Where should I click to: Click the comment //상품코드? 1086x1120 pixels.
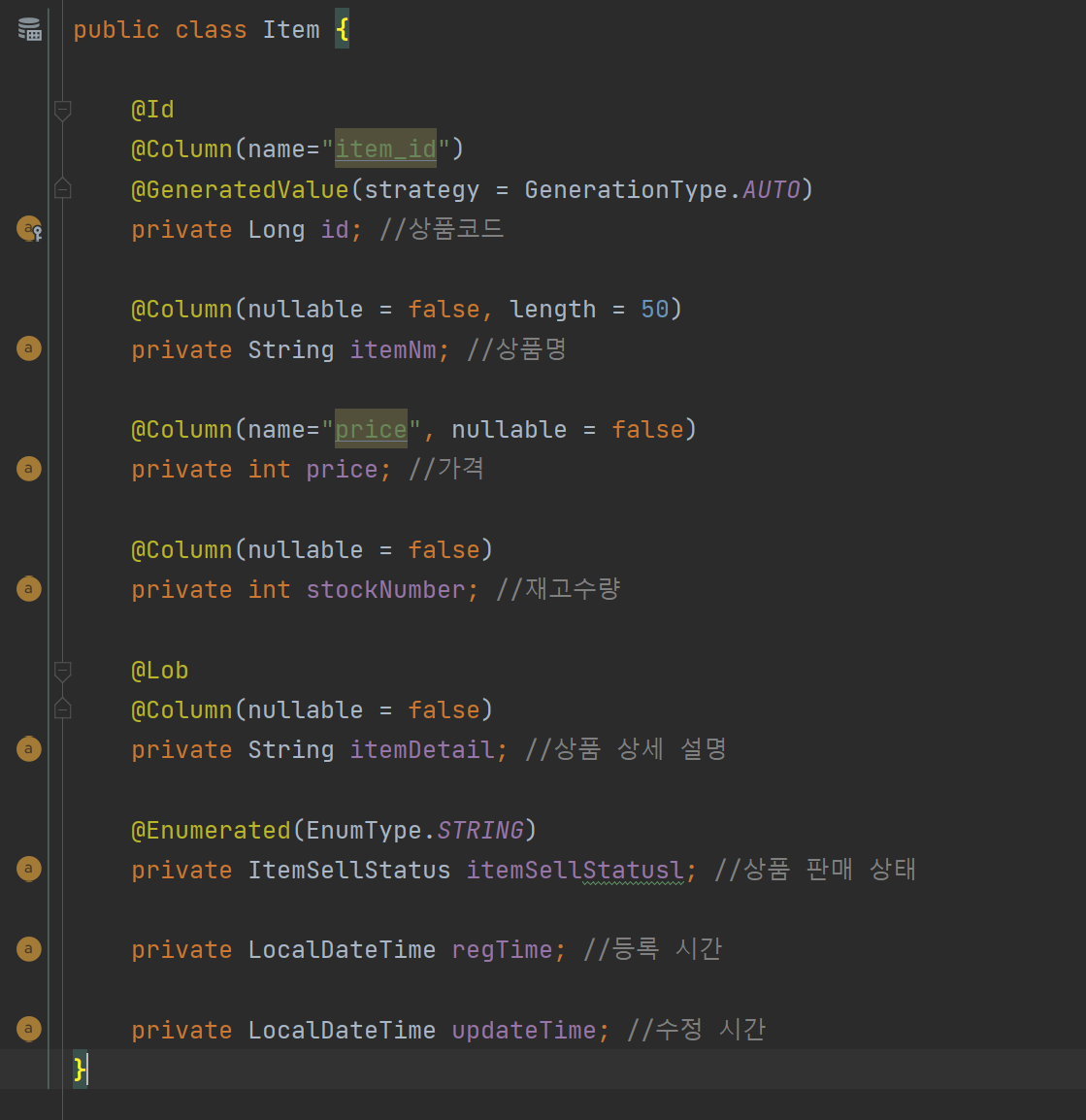442,229
